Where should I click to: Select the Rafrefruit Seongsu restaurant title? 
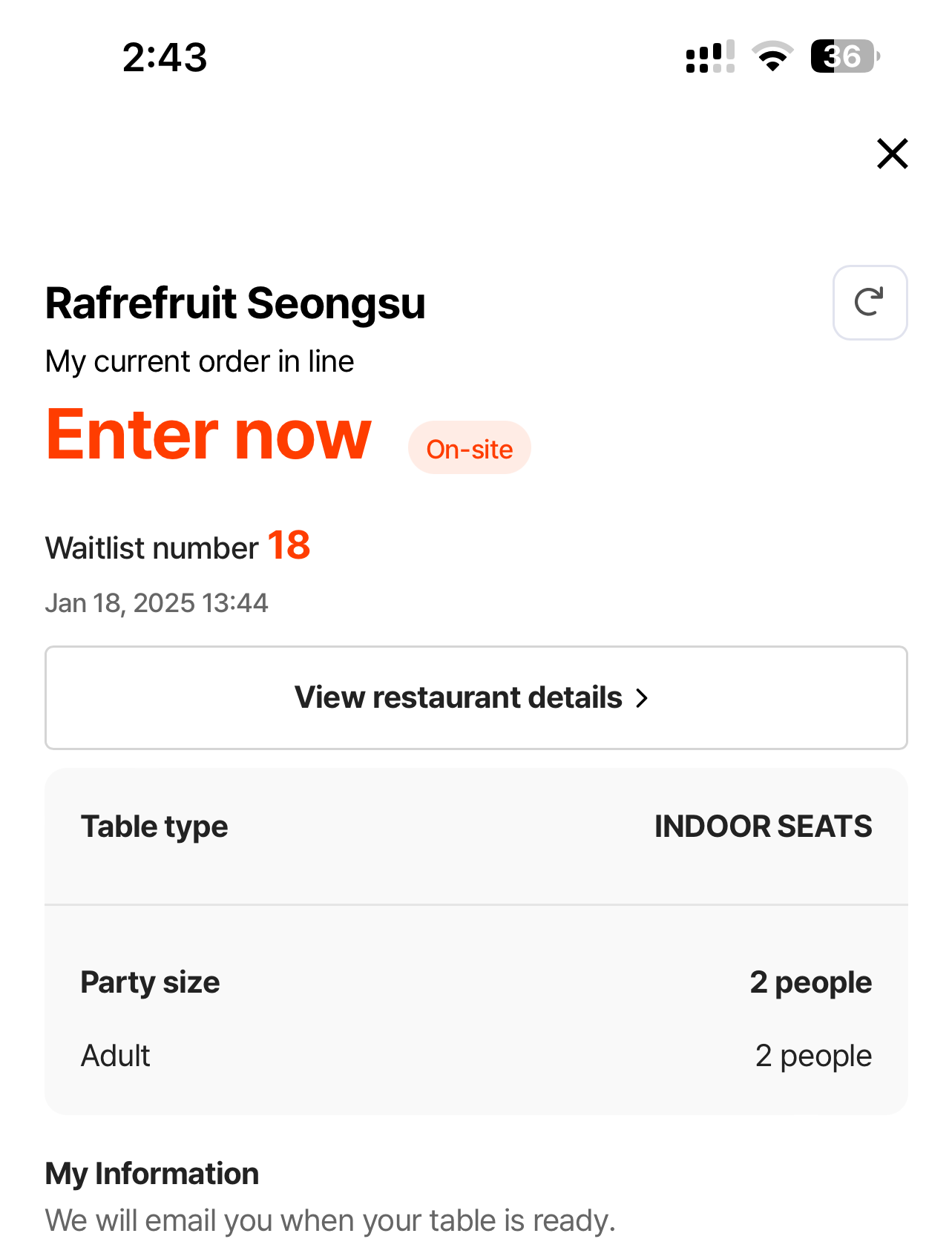(235, 303)
